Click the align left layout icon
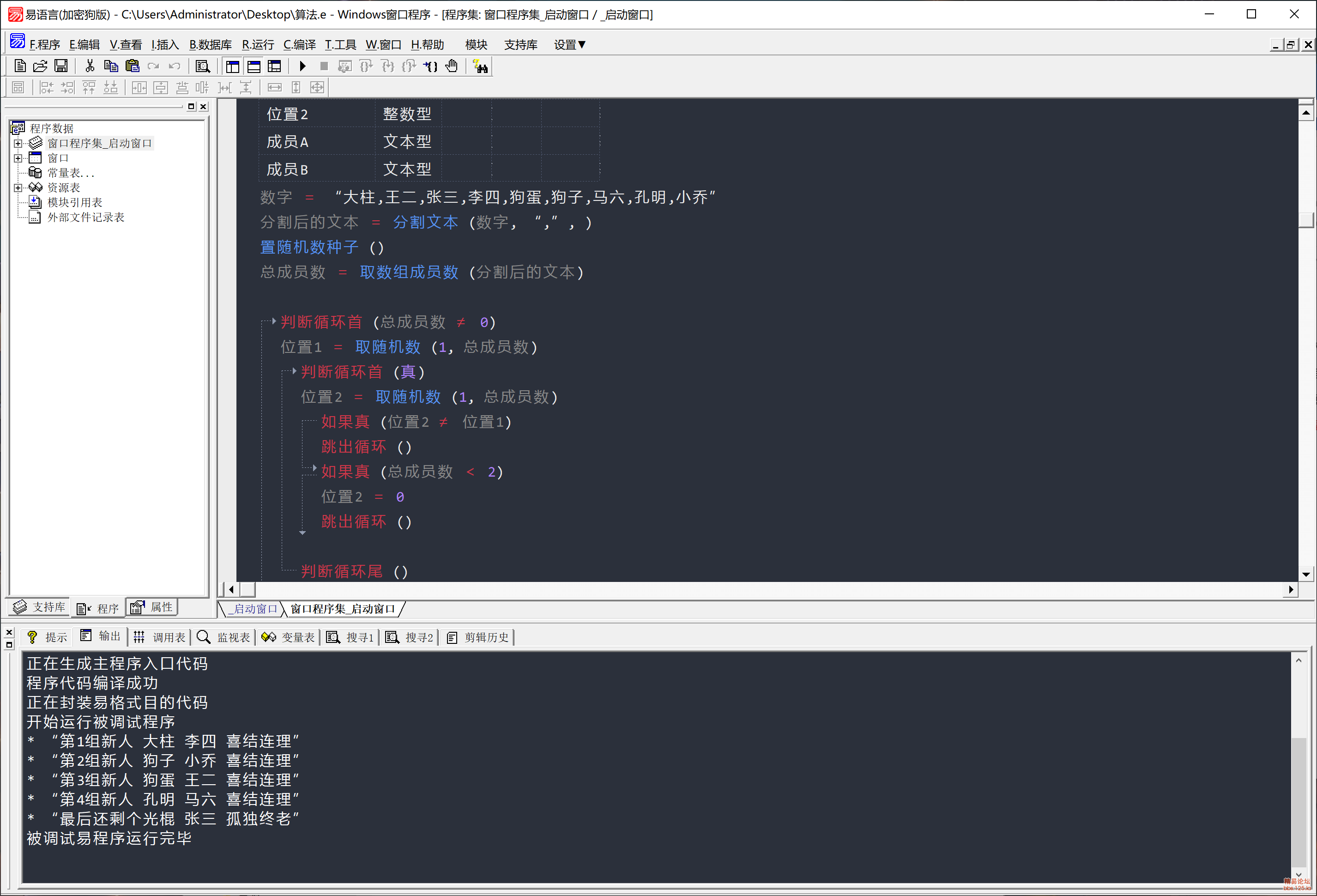This screenshot has height=896, width=1317. (x=47, y=87)
